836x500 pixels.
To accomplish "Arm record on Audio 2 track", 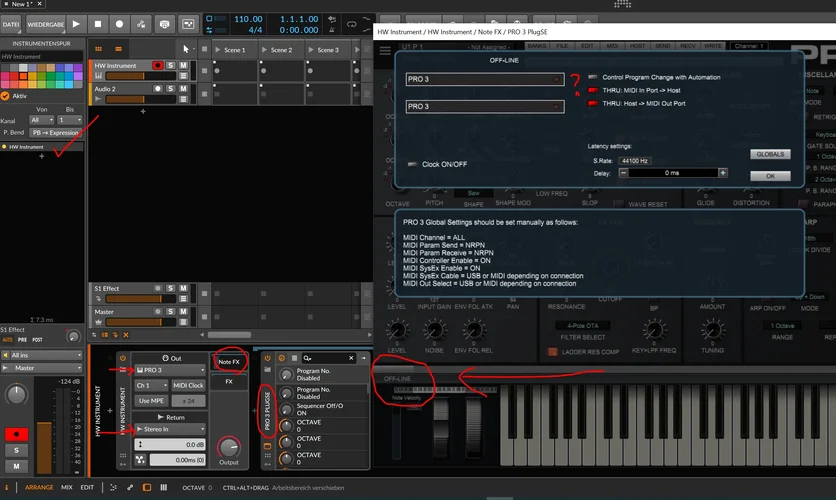I will (157, 88).
